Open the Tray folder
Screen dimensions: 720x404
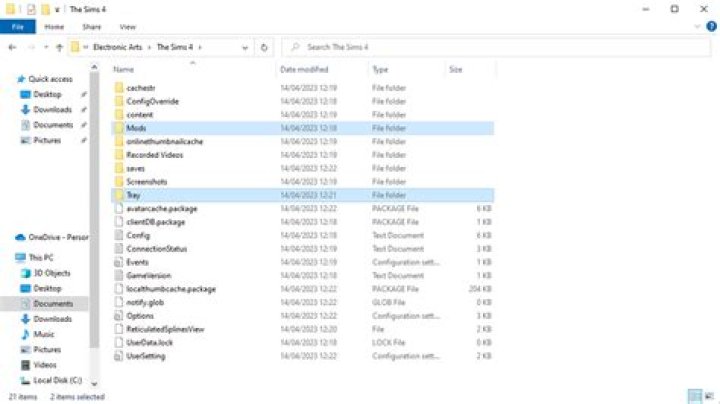133,195
